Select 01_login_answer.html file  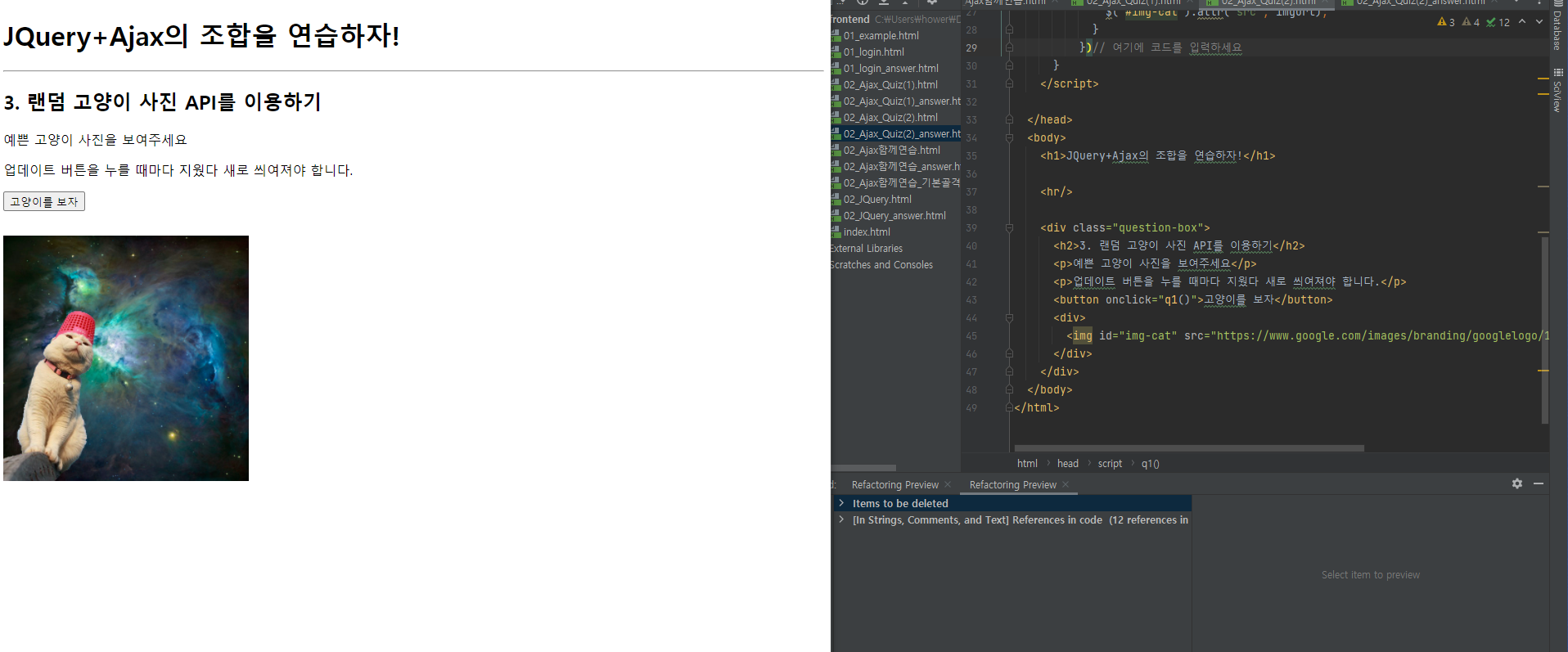tap(890, 69)
